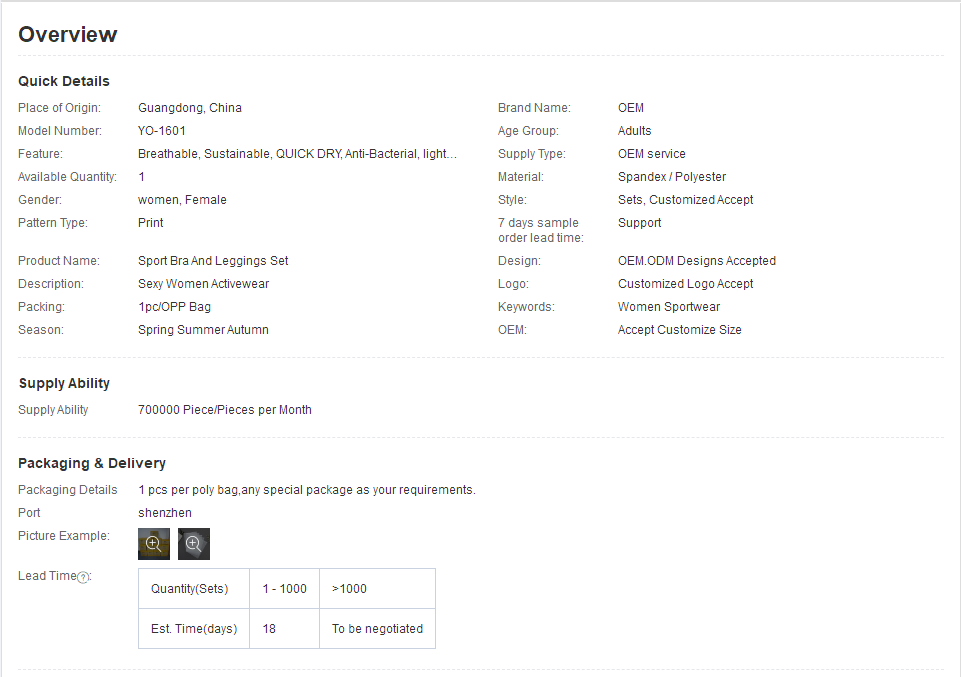The width and height of the screenshot is (961, 677).
Task: Click the 'Women Sportwear' keywords value
Action: click(x=669, y=306)
